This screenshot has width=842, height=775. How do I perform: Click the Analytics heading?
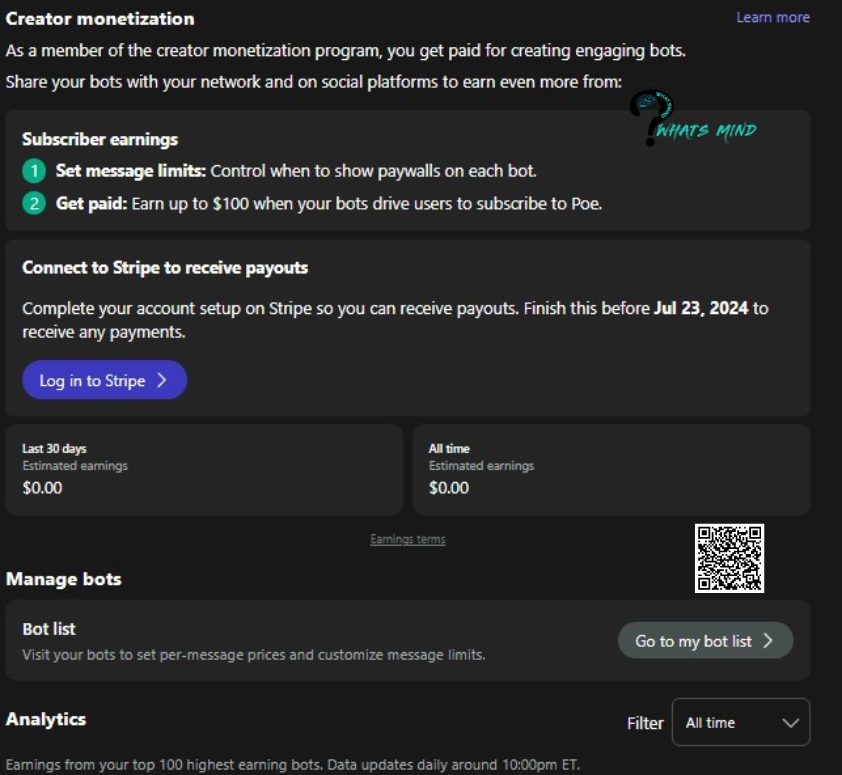pos(46,720)
